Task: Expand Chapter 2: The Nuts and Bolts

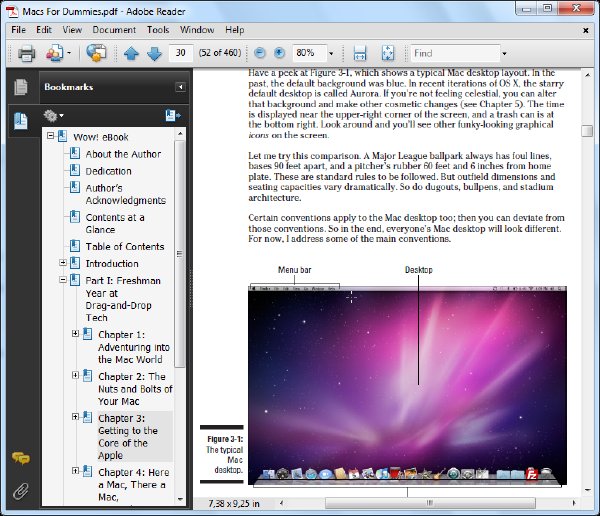Action: point(76,375)
